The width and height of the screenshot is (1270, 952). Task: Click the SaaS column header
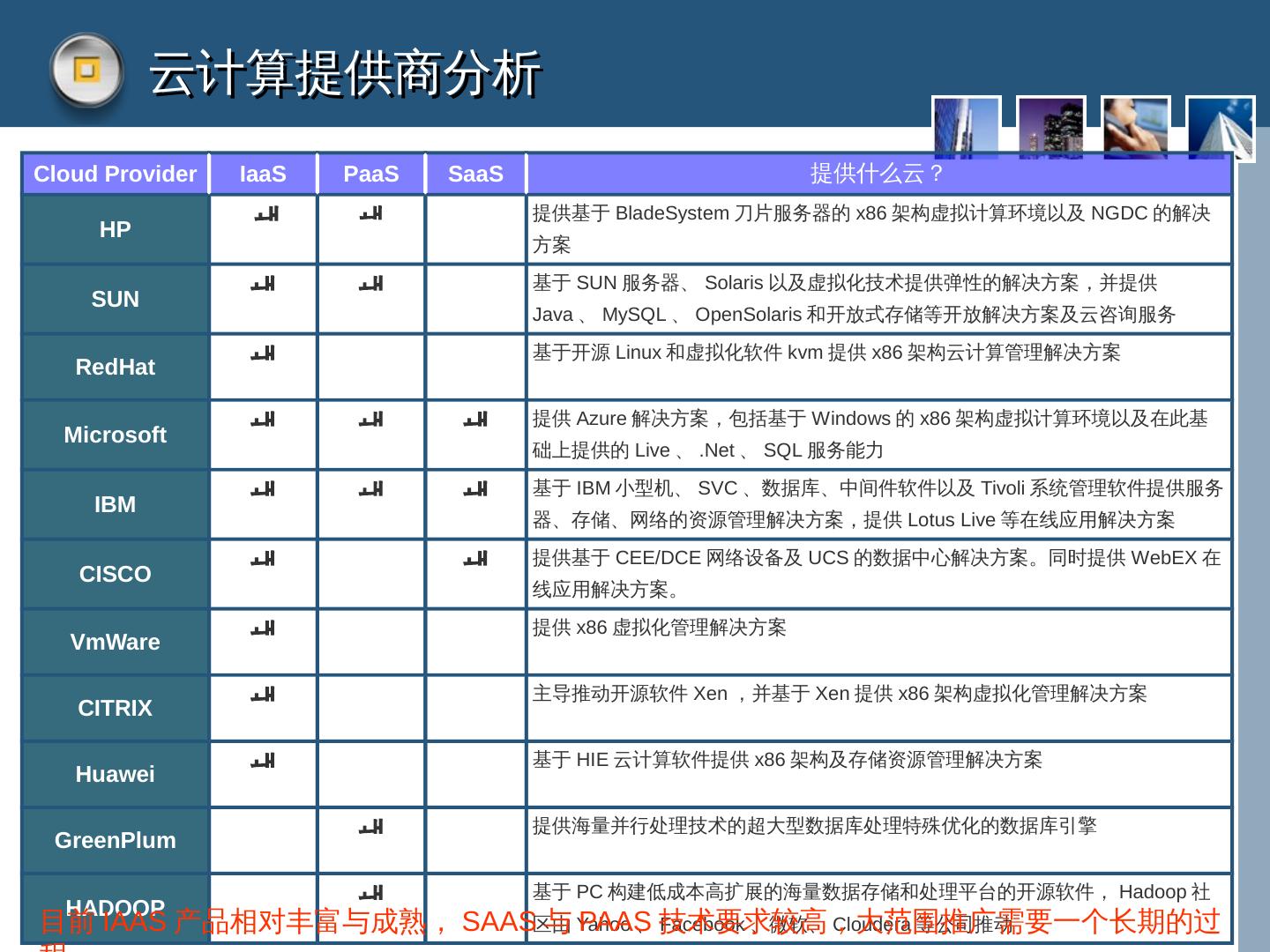(475, 174)
